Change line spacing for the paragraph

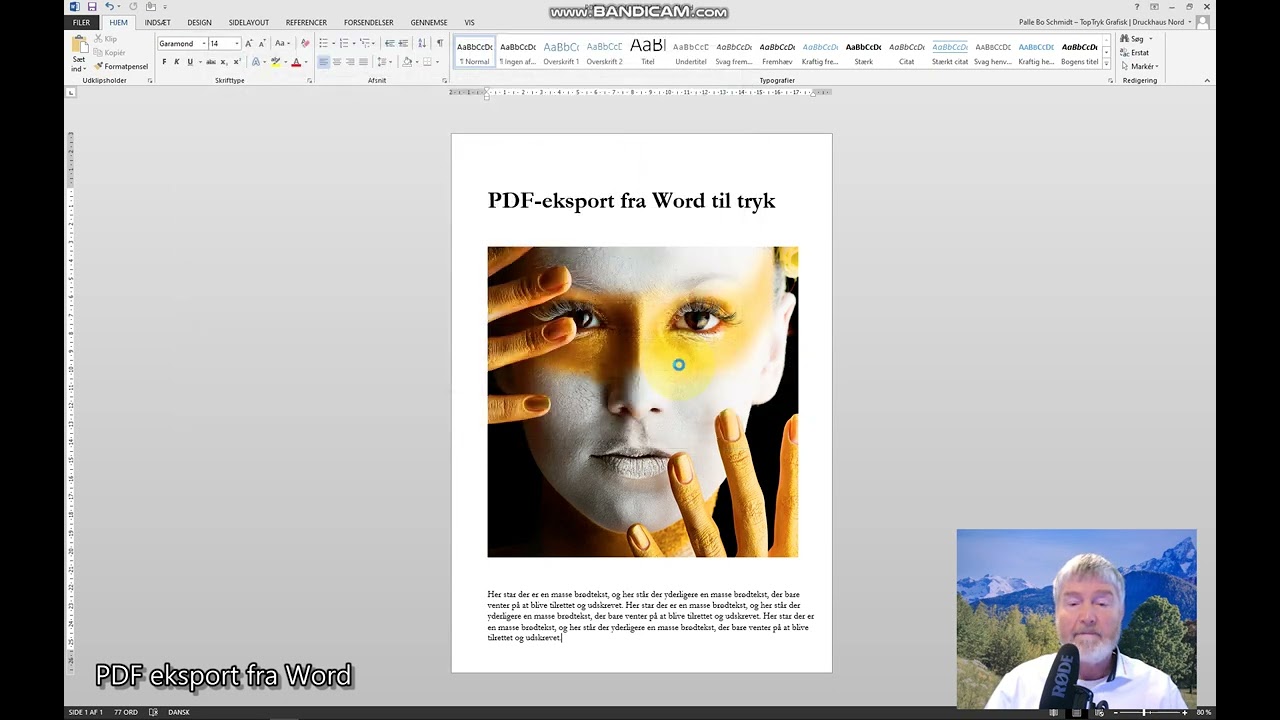pos(384,62)
